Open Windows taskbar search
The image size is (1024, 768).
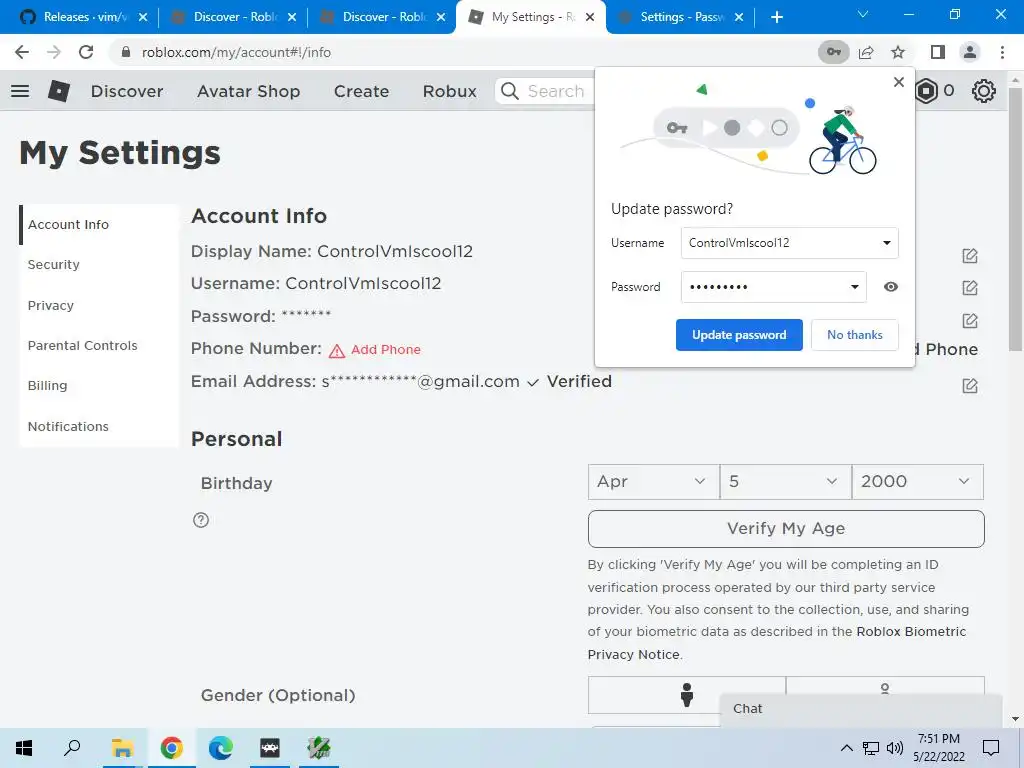coord(72,748)
